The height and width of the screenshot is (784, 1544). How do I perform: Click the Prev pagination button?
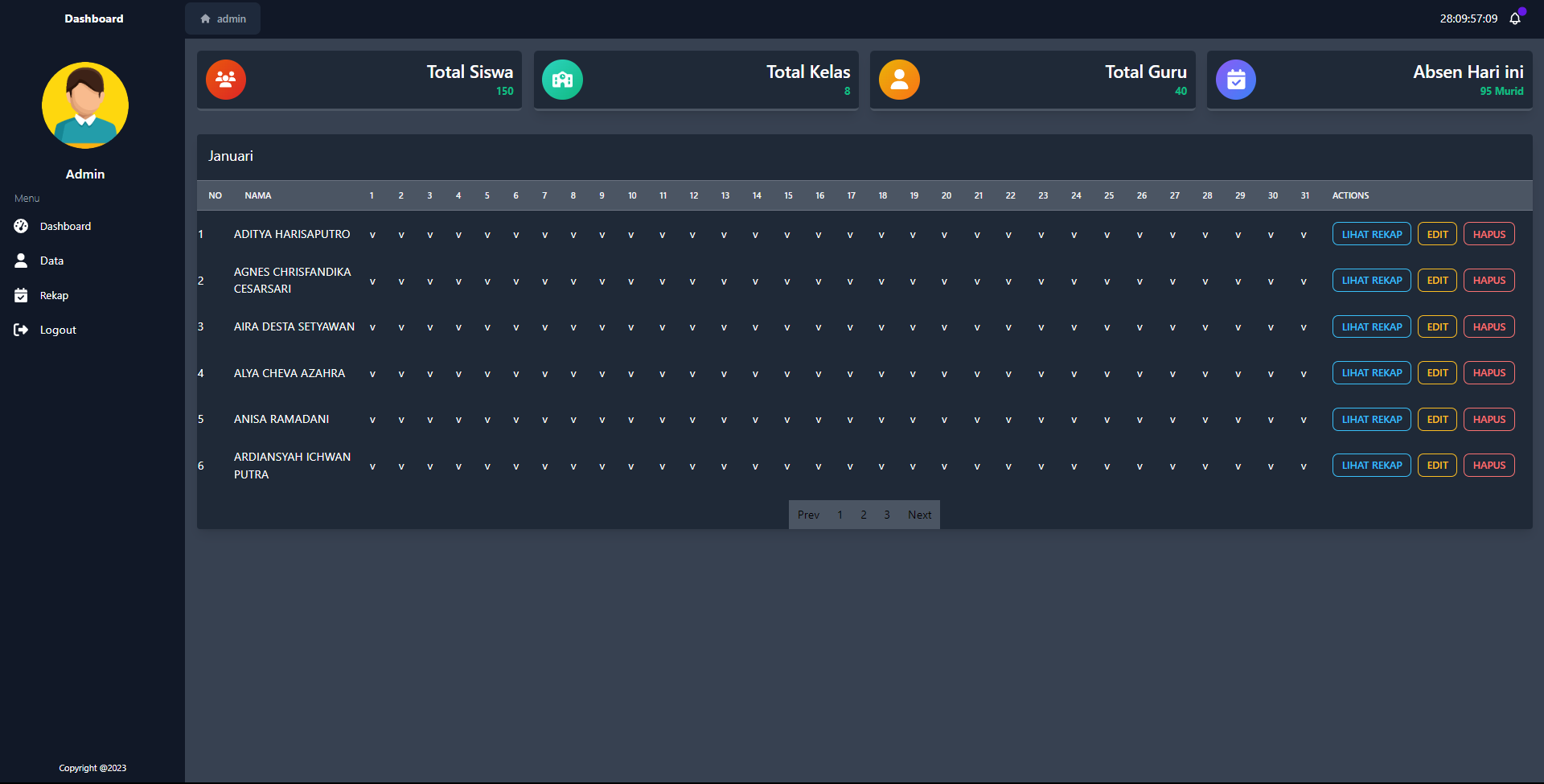click(808, 515)
